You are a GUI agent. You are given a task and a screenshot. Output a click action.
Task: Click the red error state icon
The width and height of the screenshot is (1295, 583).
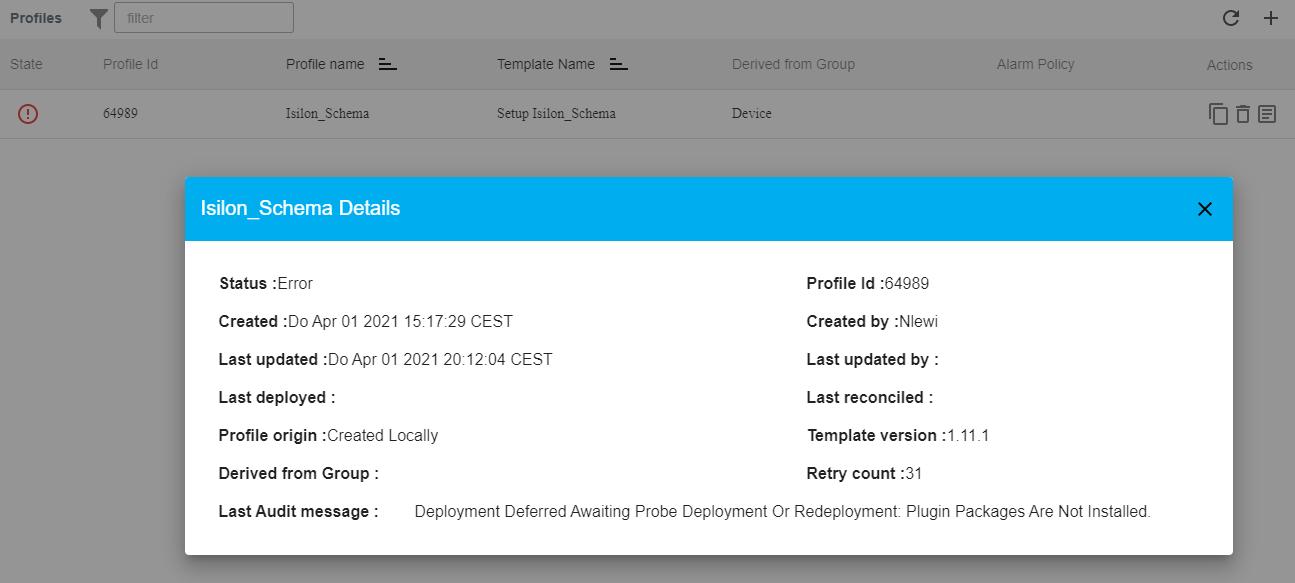(28, 114)
